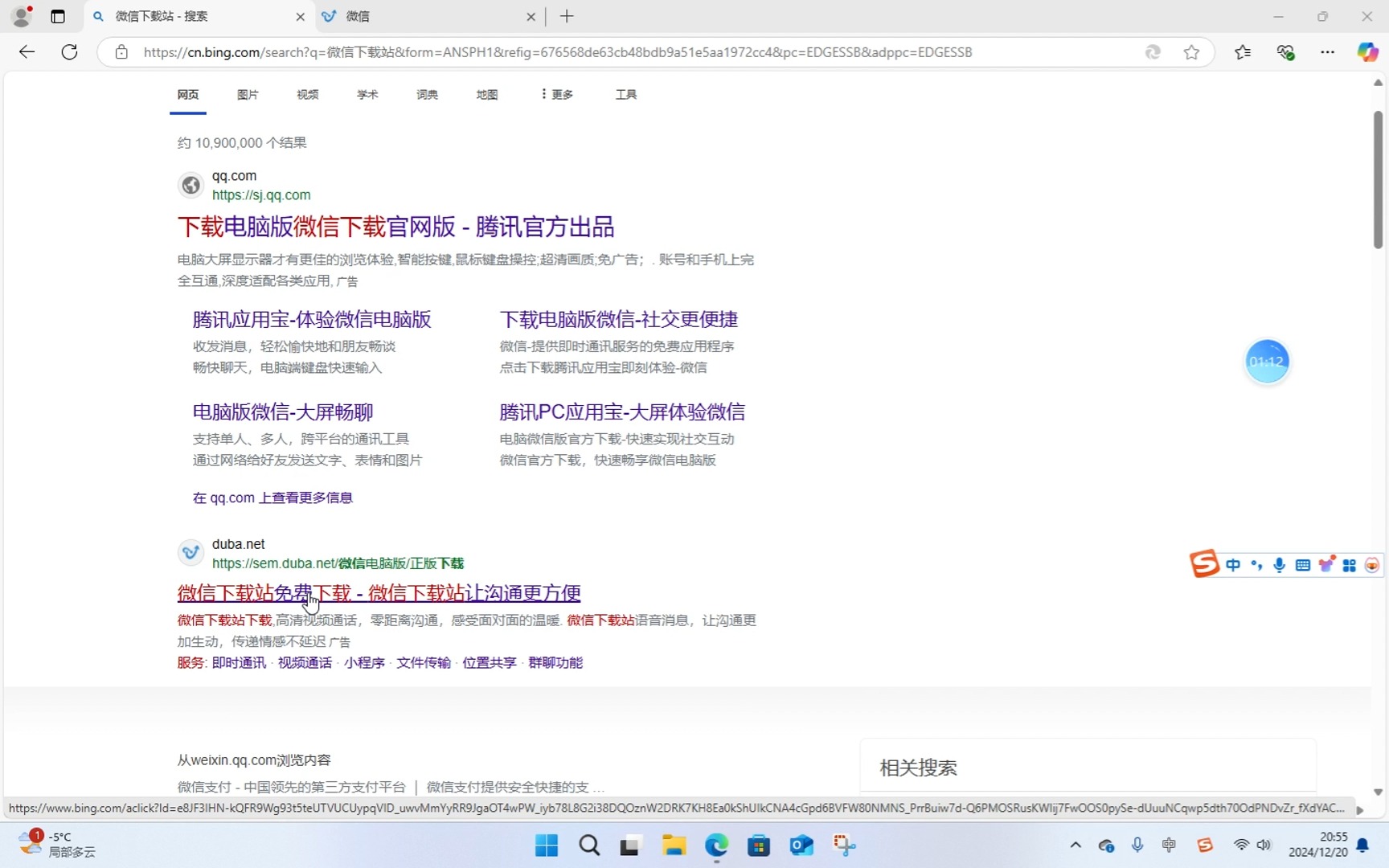
Task: Open 下载电脑版微信-社交更便捷 link
Action: (x=619, y=320)
